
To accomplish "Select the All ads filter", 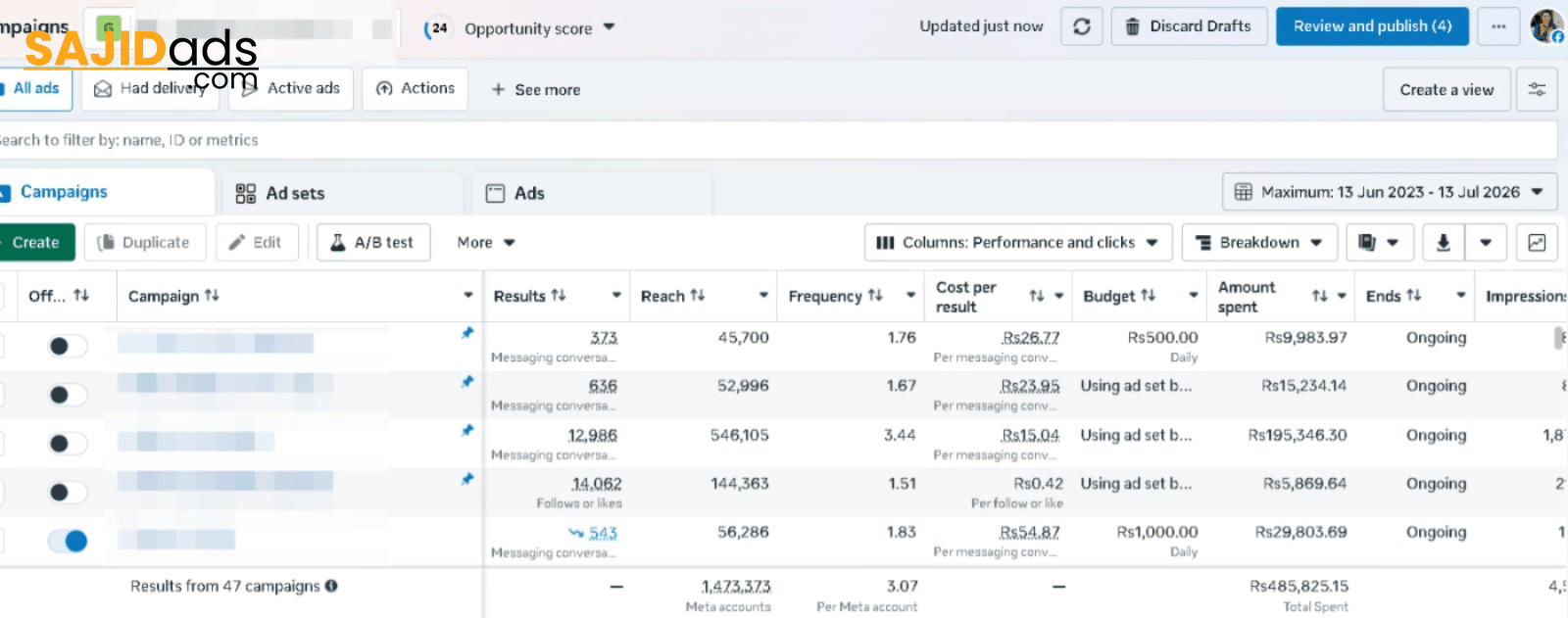I will (x=34, y=88).
